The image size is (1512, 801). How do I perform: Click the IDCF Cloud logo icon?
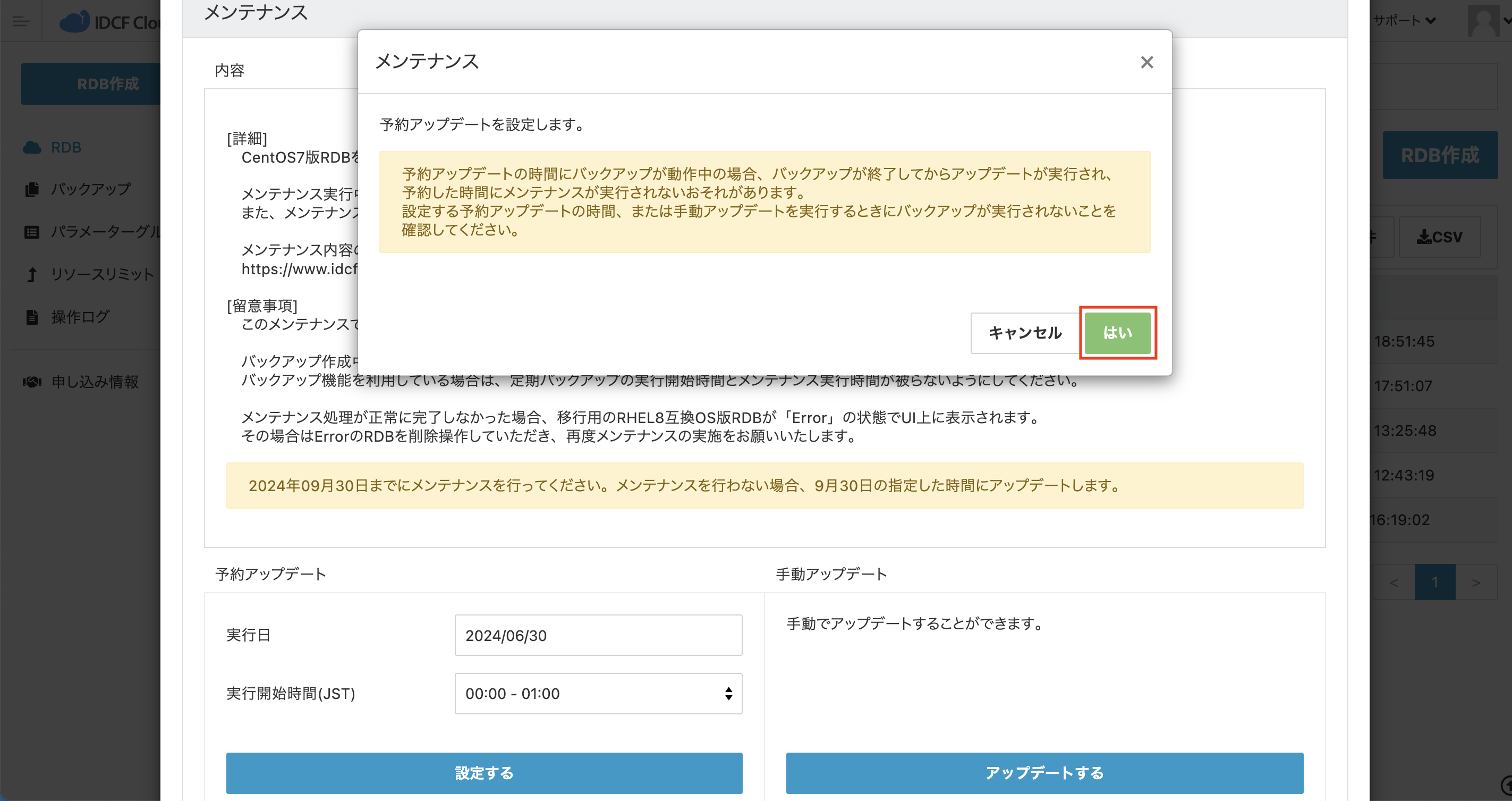click(74, 22)
